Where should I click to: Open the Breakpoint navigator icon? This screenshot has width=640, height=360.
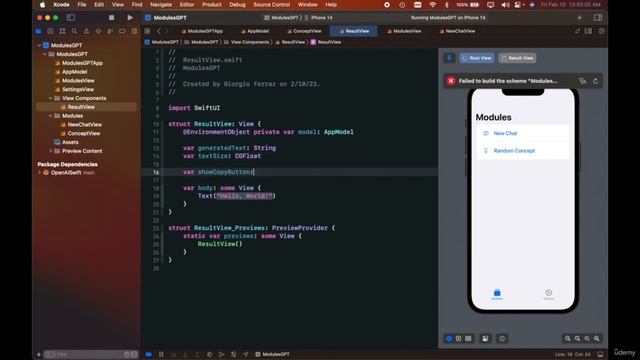[122, 31]
